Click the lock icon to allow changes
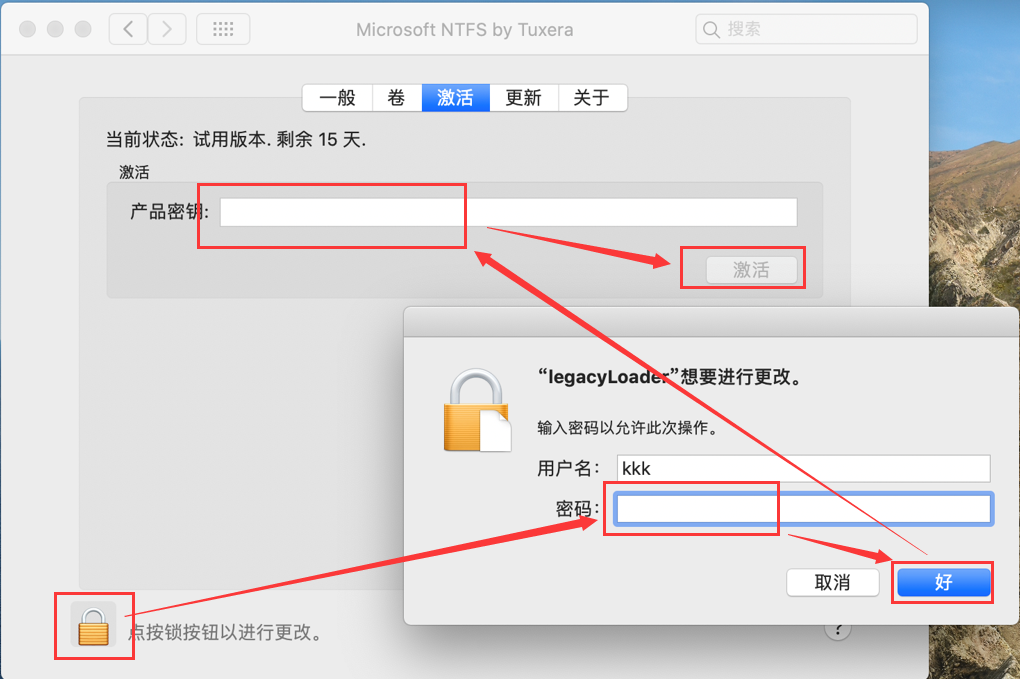 click(x=93, y=627)
